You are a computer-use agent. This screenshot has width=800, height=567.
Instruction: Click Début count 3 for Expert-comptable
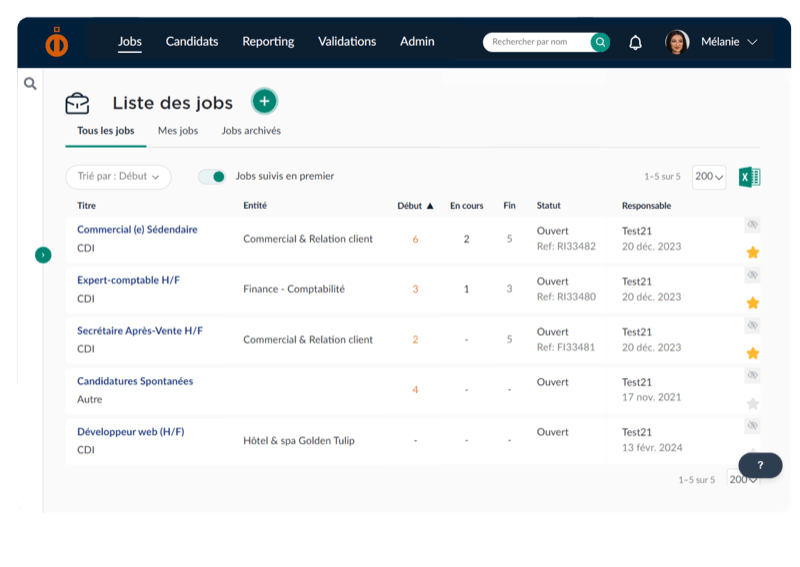point(415,289)
